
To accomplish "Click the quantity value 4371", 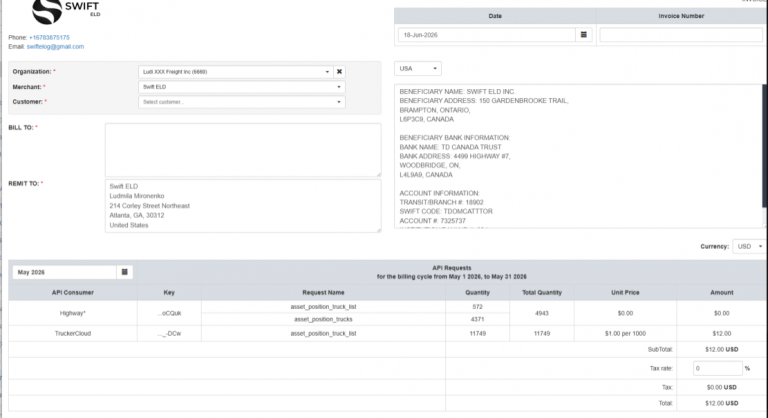I will pyautogui.click(x=478, y=319).
